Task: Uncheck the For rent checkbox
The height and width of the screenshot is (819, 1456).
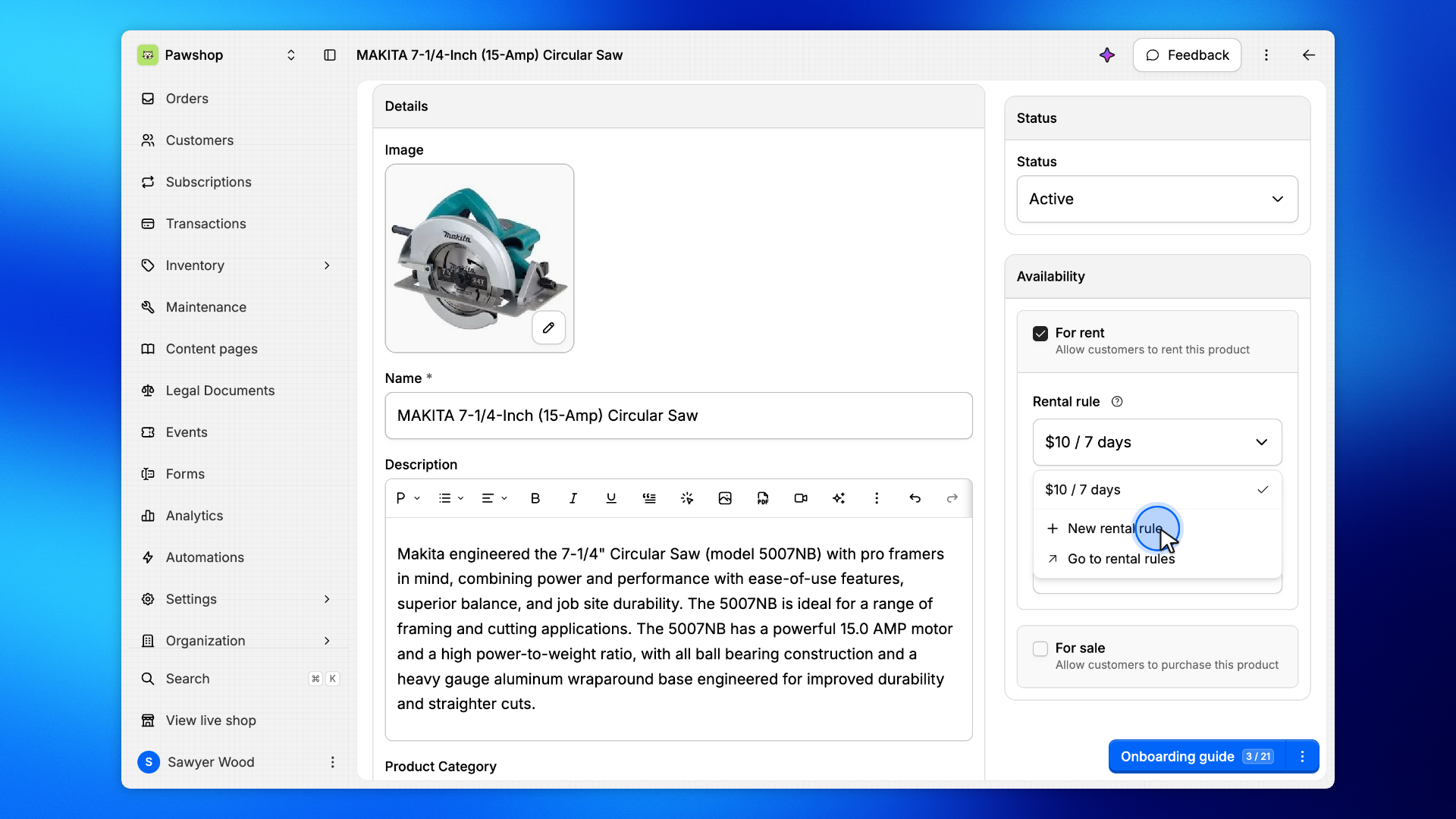Action: [x=1040, y=334]
